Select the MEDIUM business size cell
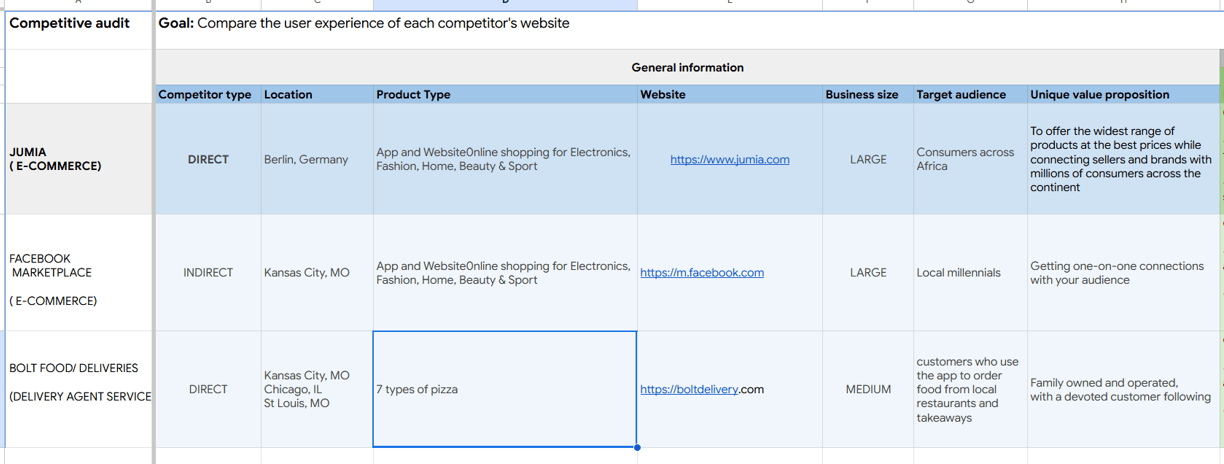The height and width of the screenshot is (464, 1224). [868, 389]
